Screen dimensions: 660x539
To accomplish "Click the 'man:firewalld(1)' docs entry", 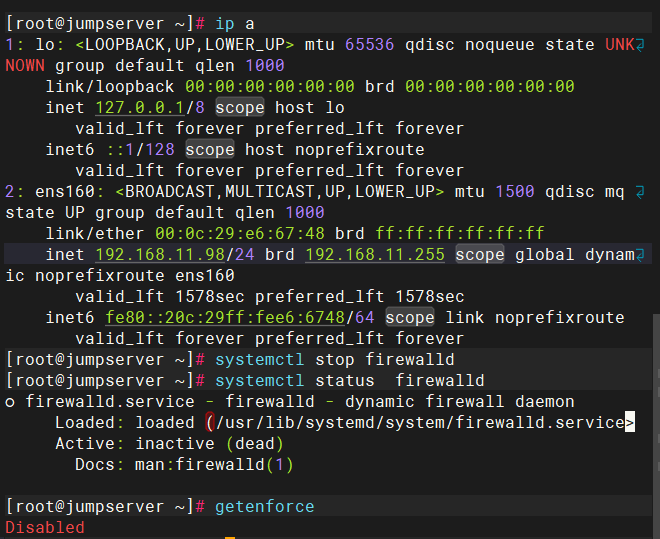I will tap(214, 465).
